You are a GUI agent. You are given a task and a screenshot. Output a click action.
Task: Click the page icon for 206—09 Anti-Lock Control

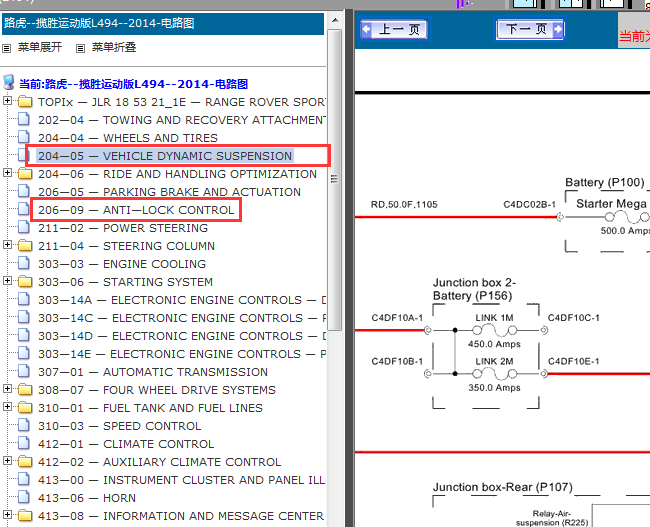click(24, 209)
